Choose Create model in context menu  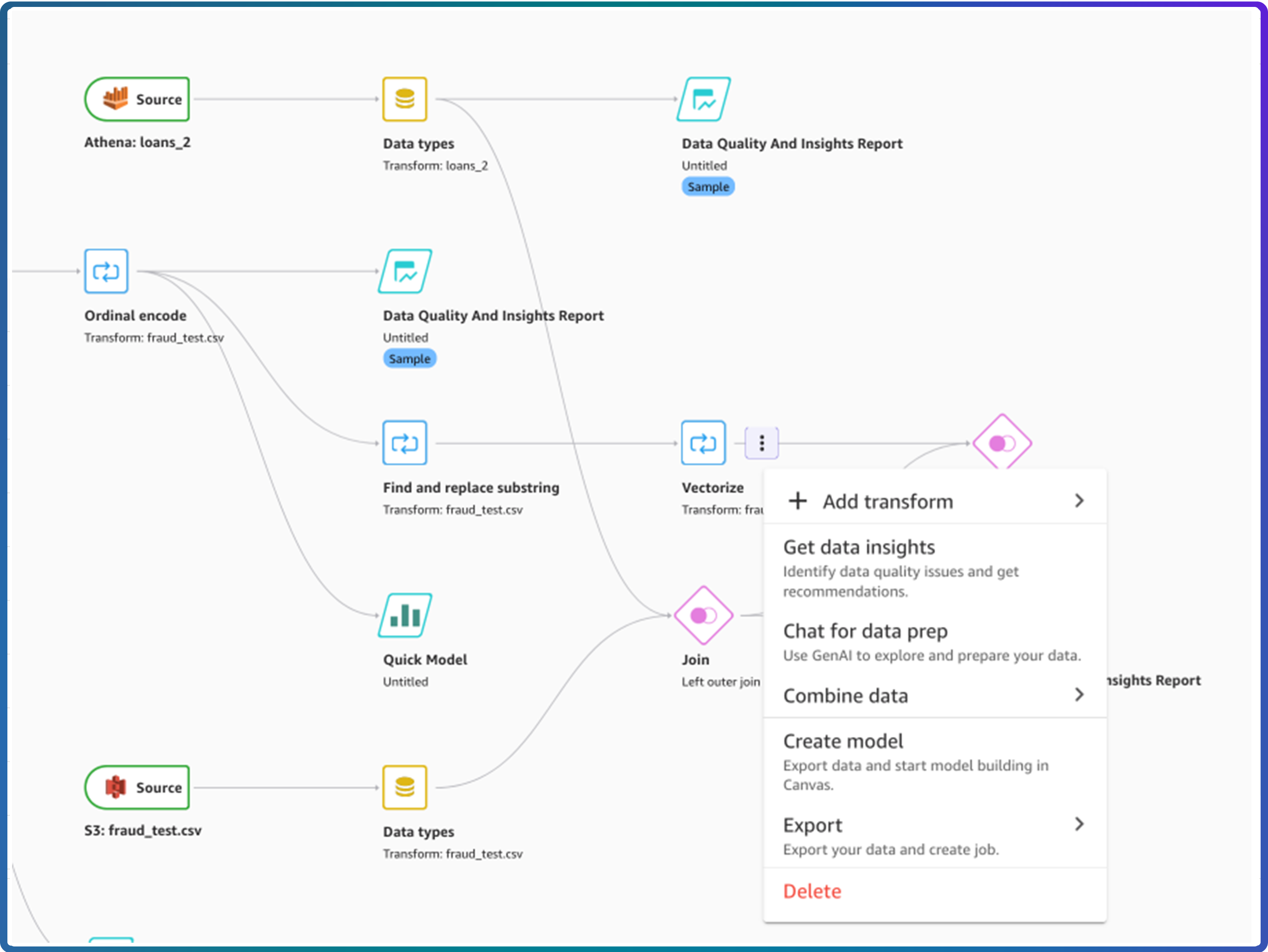coord(843,741)
